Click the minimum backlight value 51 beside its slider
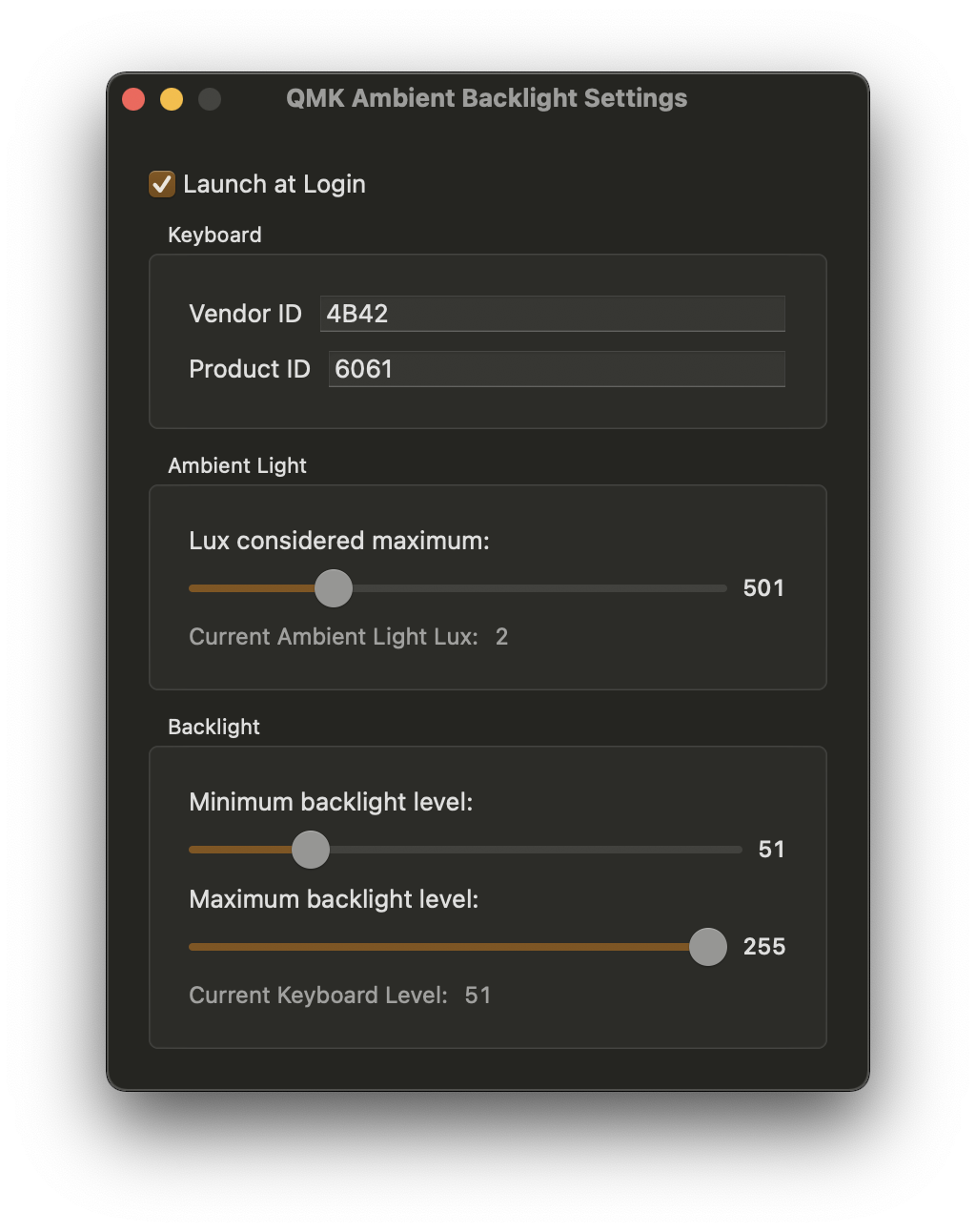This screenshot has width=976, height=1232. tap(771, 850)
